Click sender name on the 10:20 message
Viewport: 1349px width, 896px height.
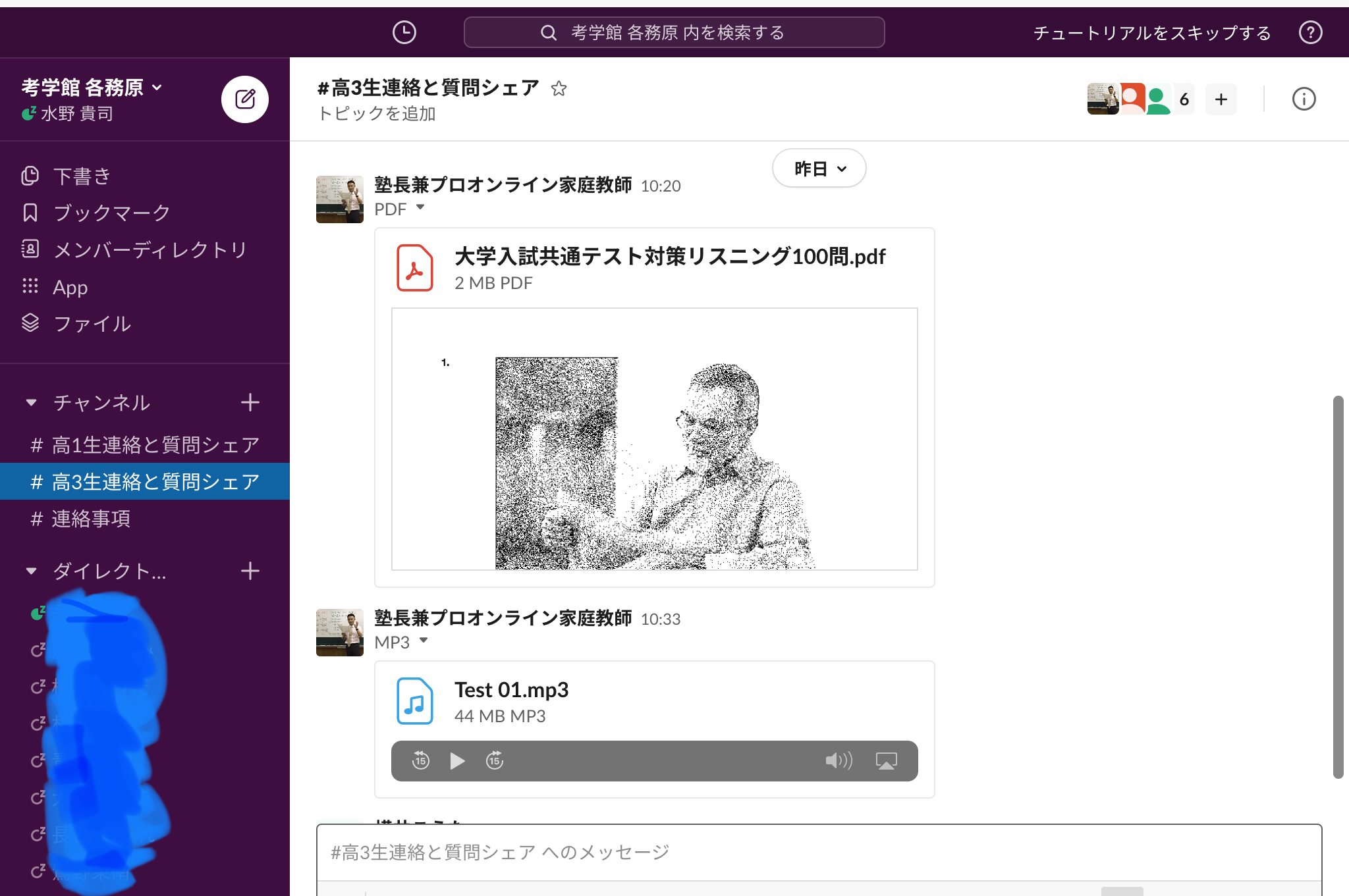click(503, 185)
